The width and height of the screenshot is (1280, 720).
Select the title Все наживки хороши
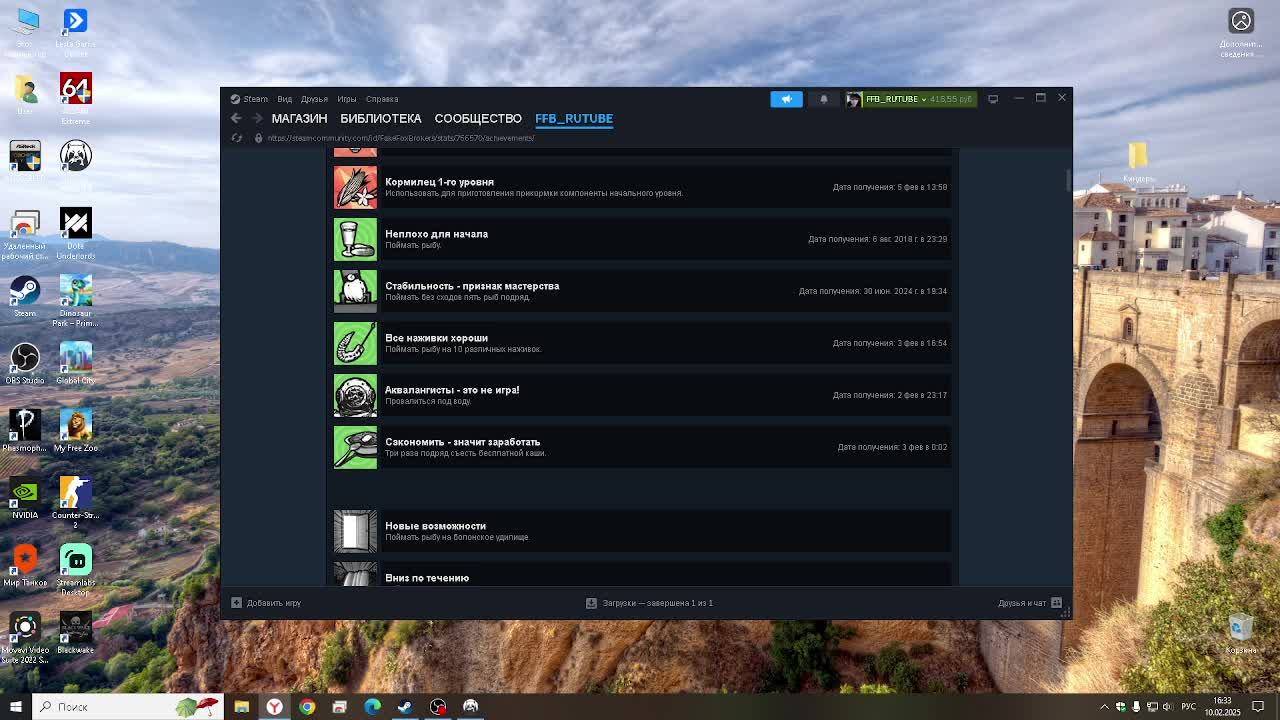[x=436, y=338]
